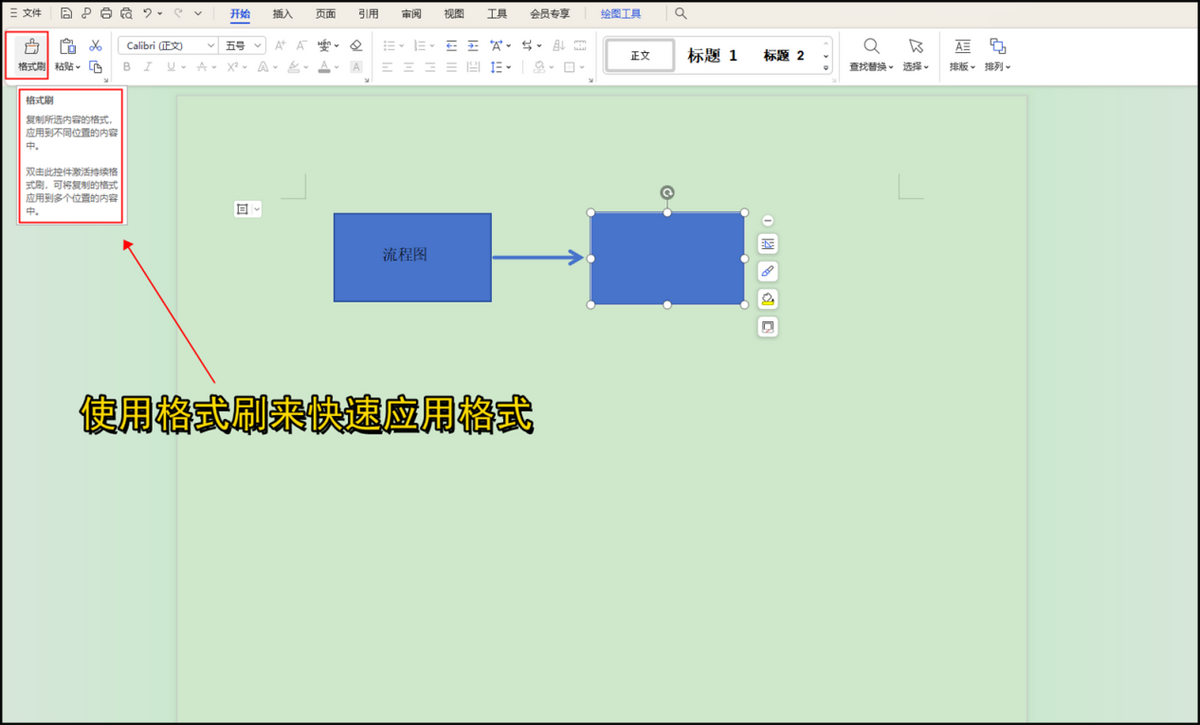Click the font color A button

coord(324,67)
